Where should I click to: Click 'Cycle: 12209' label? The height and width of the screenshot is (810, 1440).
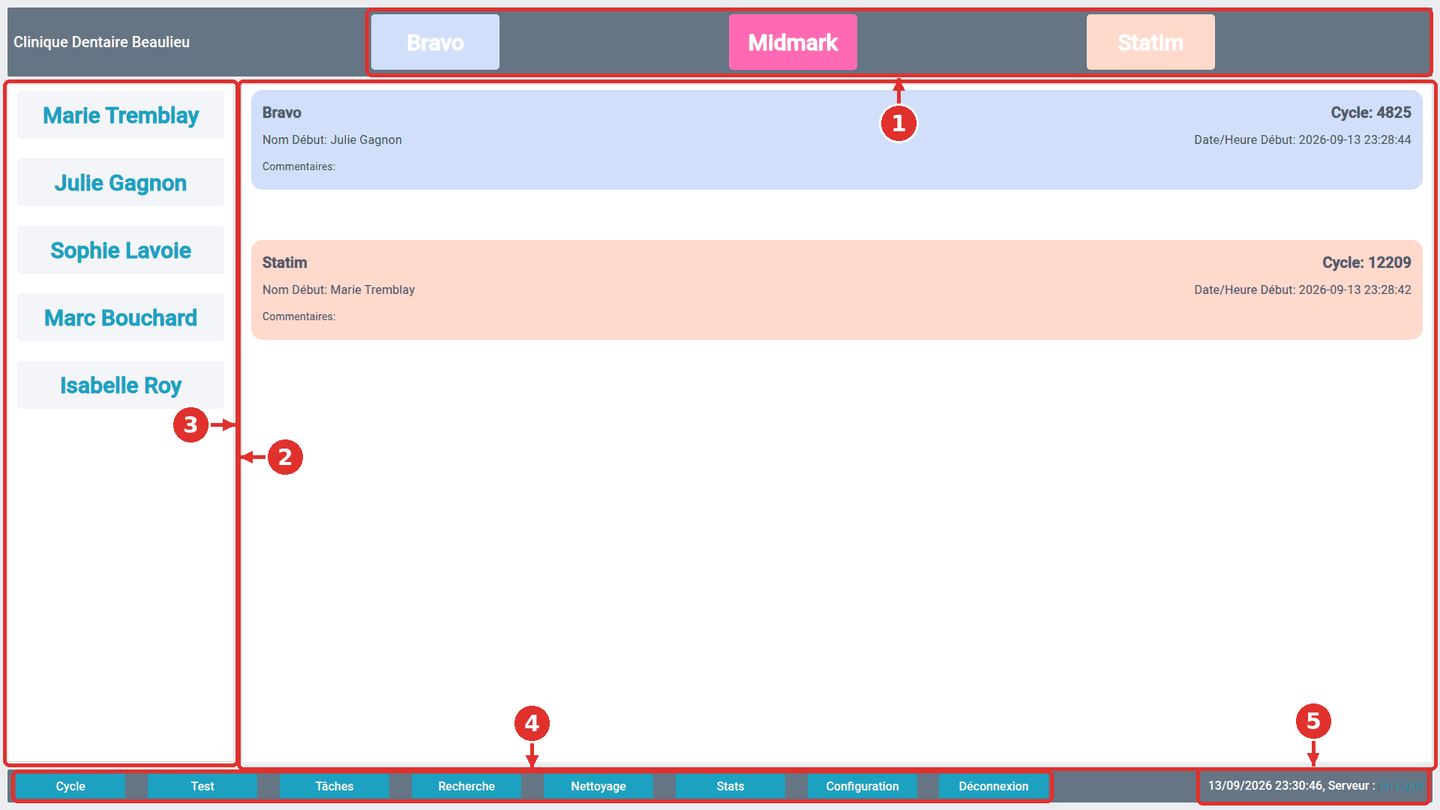point(1367,263)
